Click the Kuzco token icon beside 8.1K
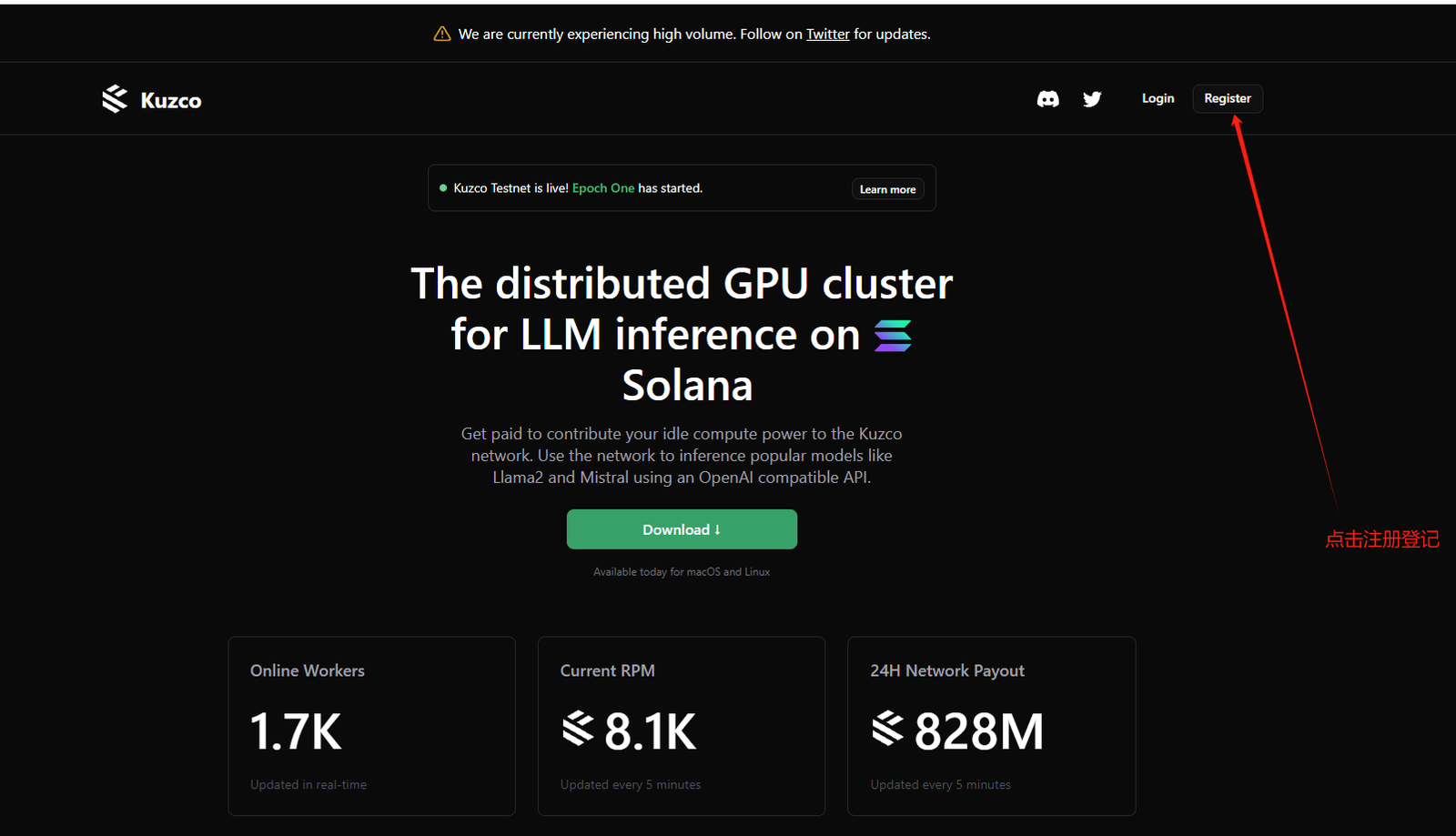 click(x=578, y=729)
